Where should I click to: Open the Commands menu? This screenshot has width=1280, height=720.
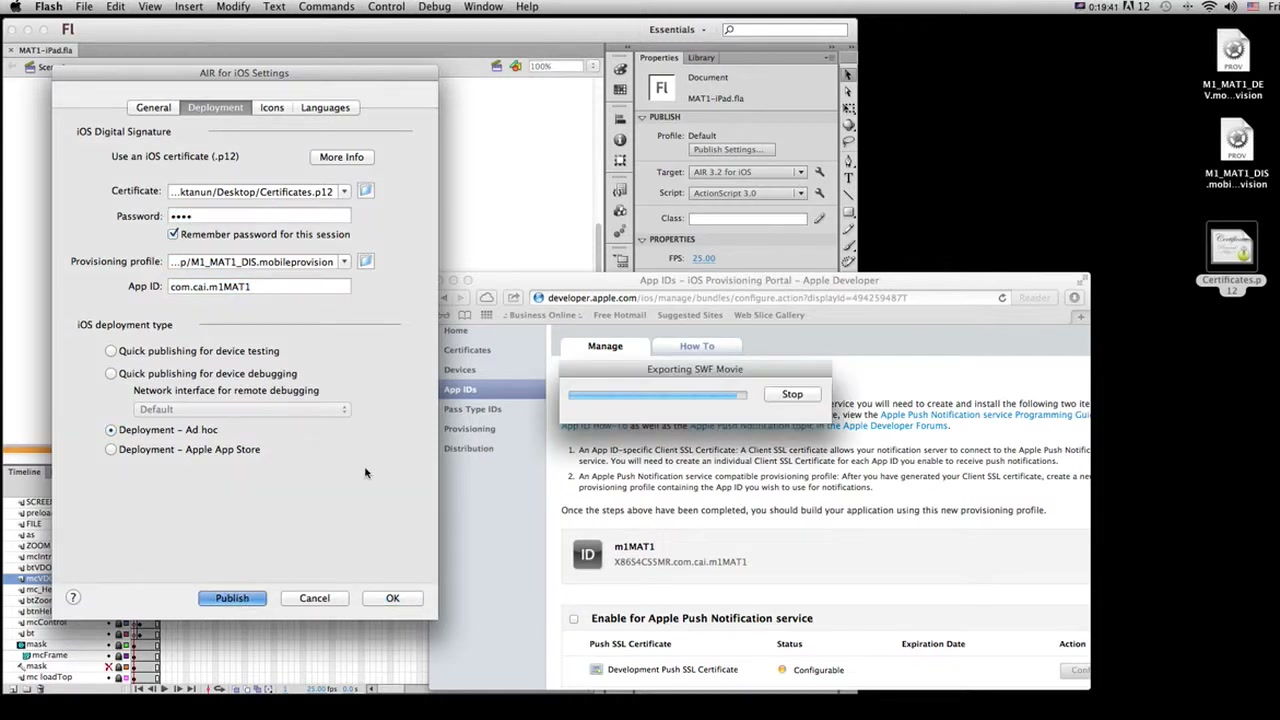[326, 7]
